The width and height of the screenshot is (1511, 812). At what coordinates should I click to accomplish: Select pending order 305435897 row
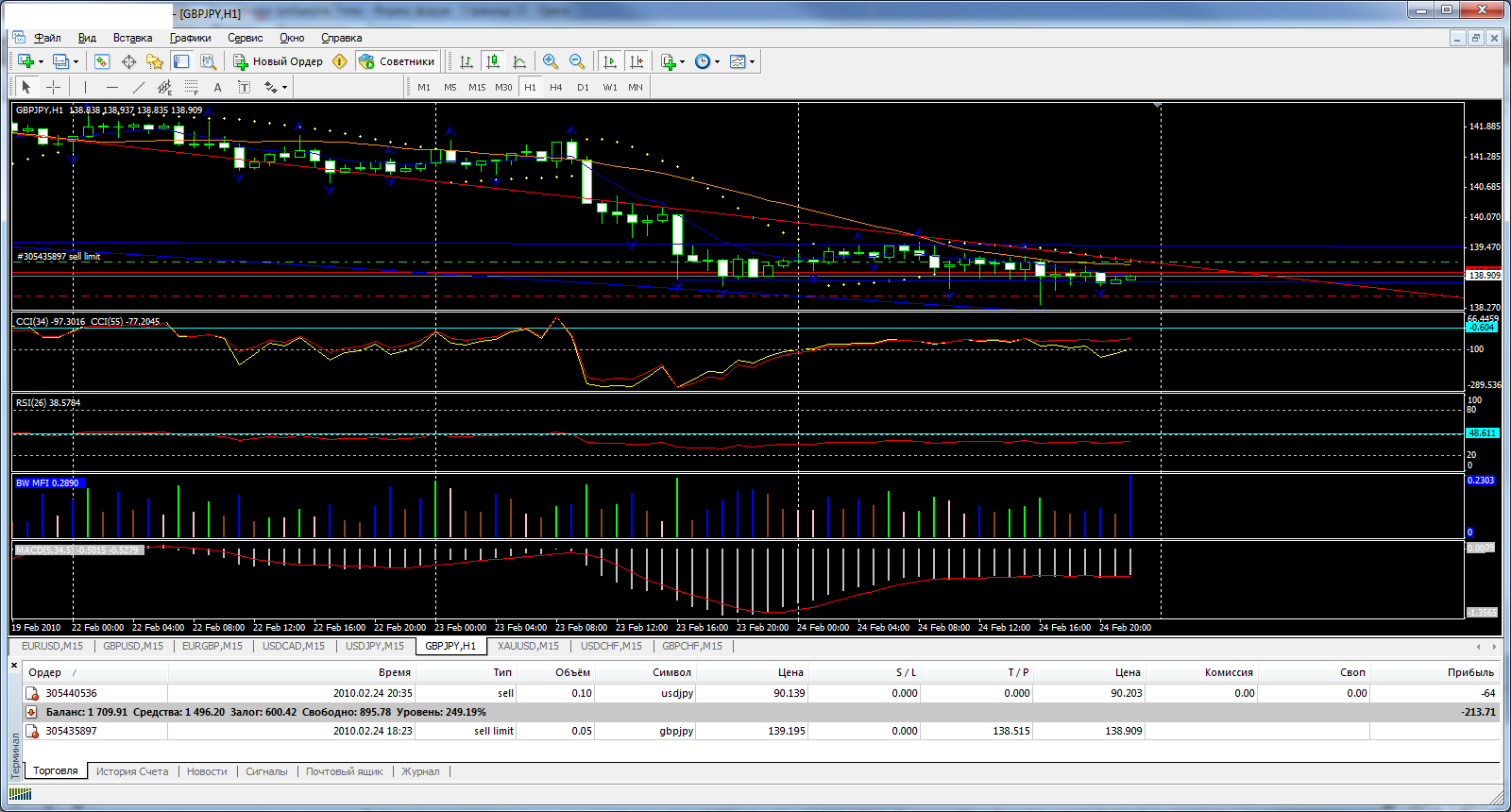[x=762, y=731]
